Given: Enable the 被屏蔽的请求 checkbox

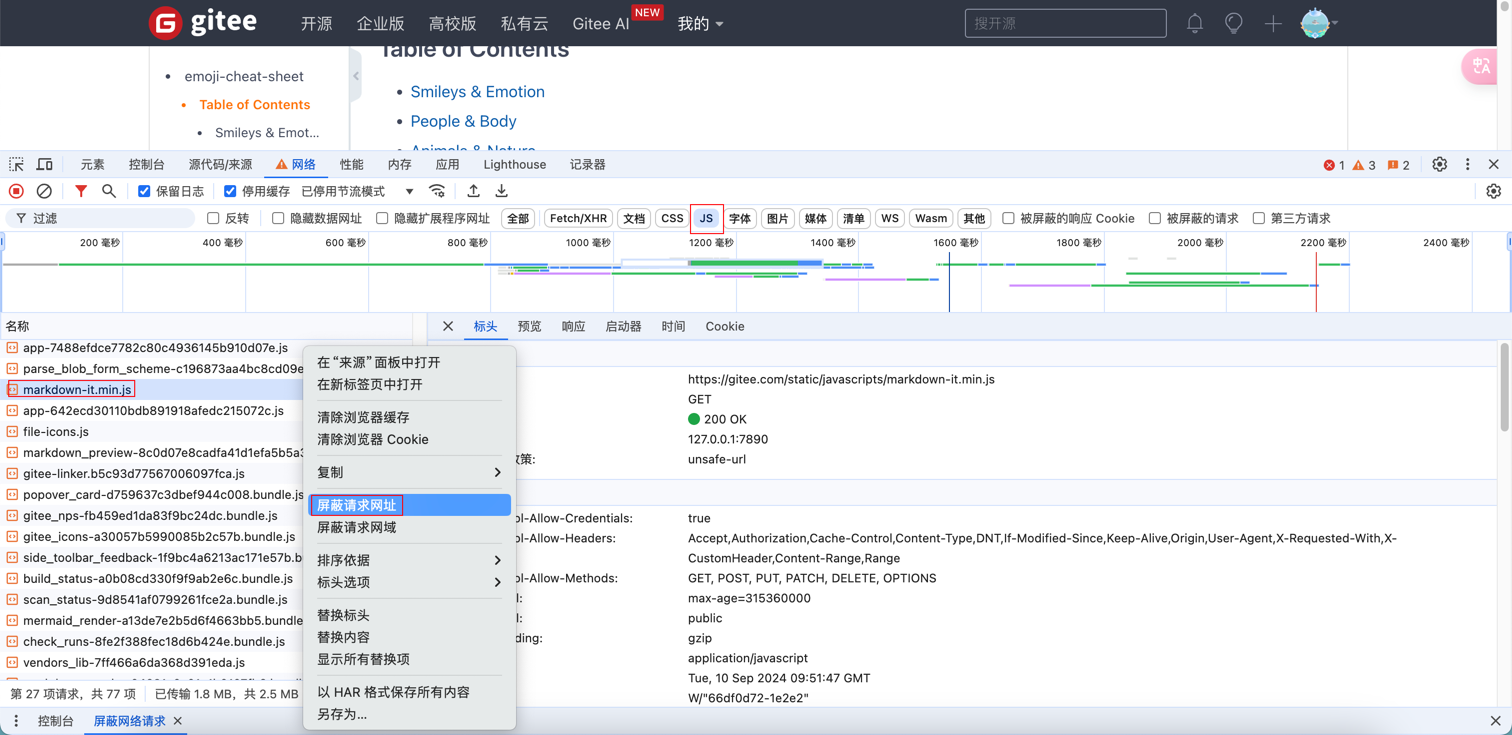Looking at the screenshot, I should [x=1155, y=218].
